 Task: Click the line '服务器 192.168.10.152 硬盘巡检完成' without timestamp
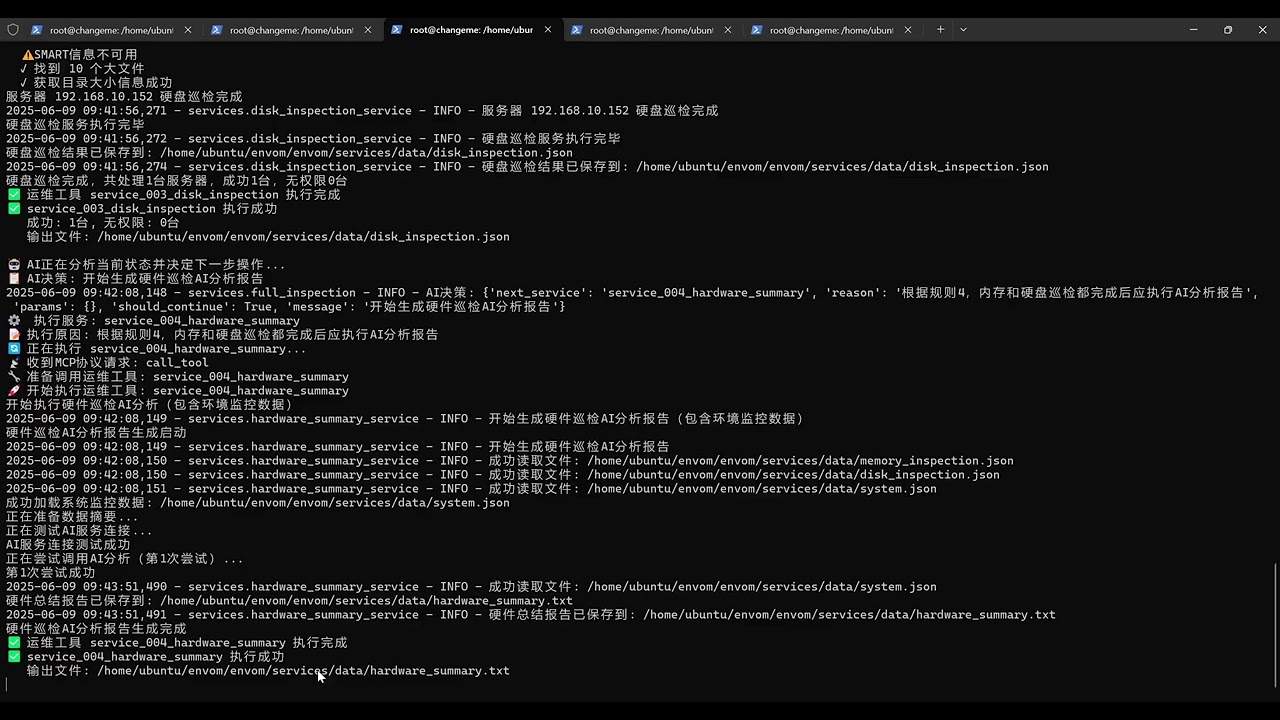[124, 97]
